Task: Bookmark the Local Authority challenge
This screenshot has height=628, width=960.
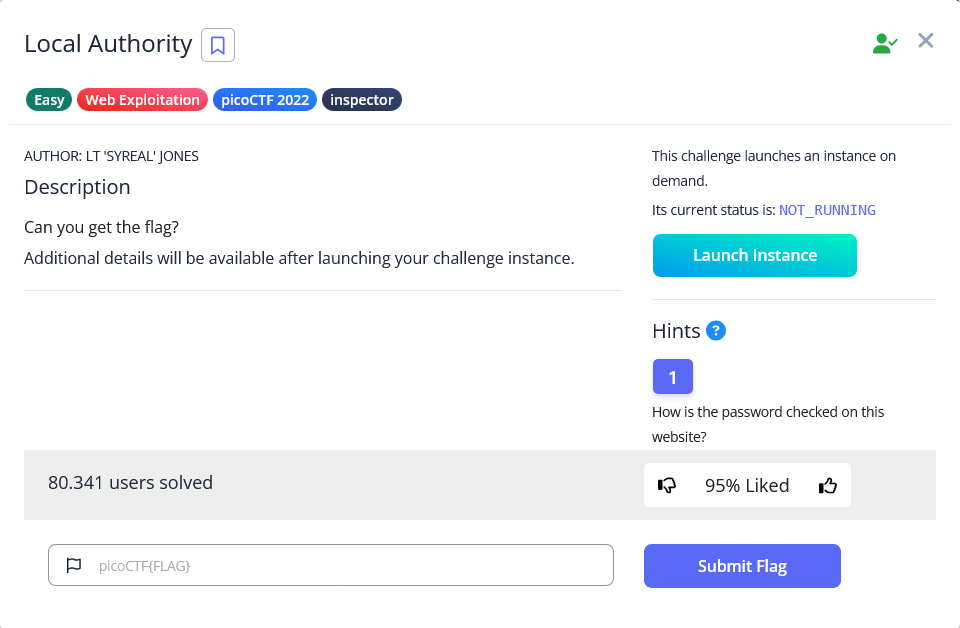Action: coord(218,45)
